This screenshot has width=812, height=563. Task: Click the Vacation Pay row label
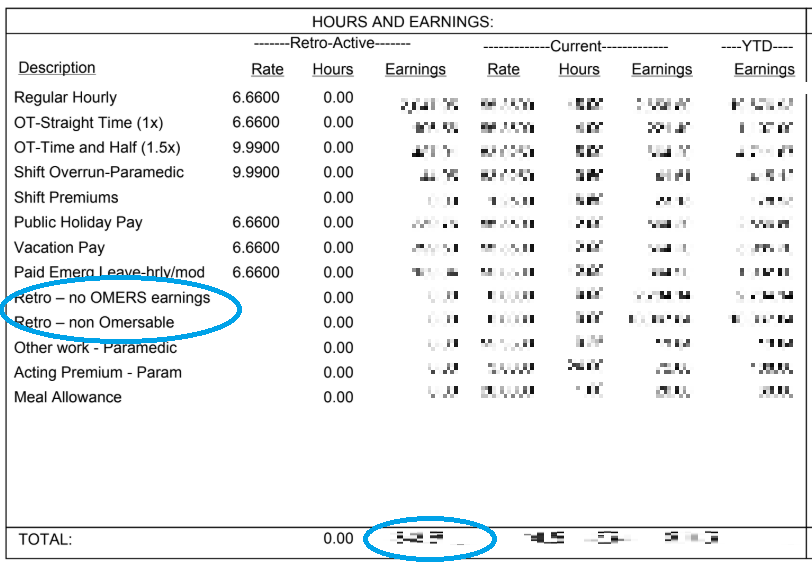click(60, 248)
